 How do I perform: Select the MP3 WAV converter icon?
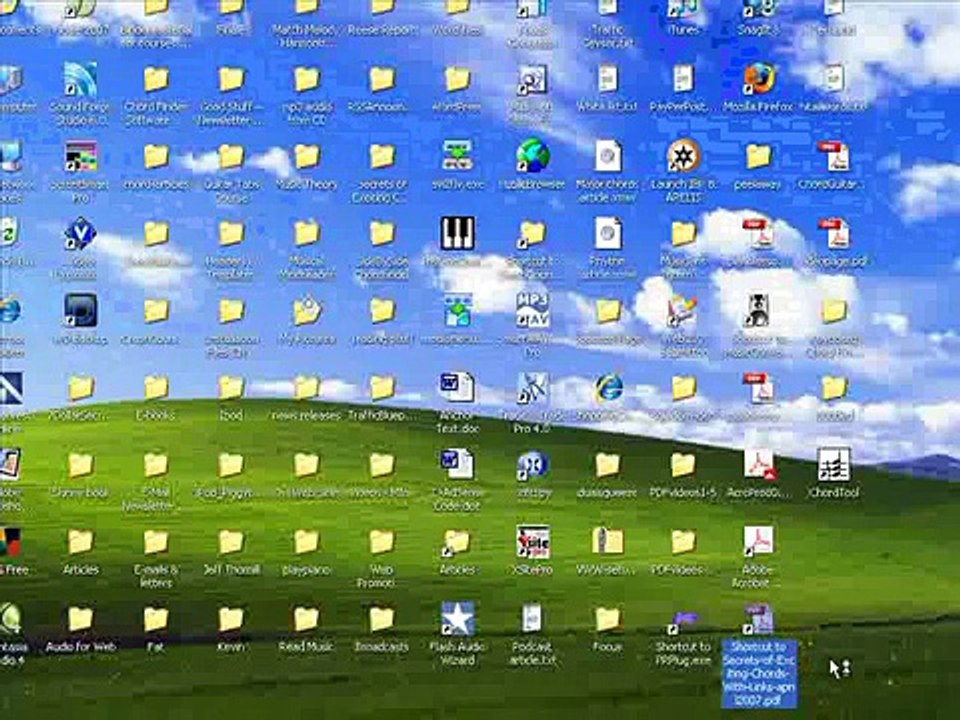tap(533, 310)
